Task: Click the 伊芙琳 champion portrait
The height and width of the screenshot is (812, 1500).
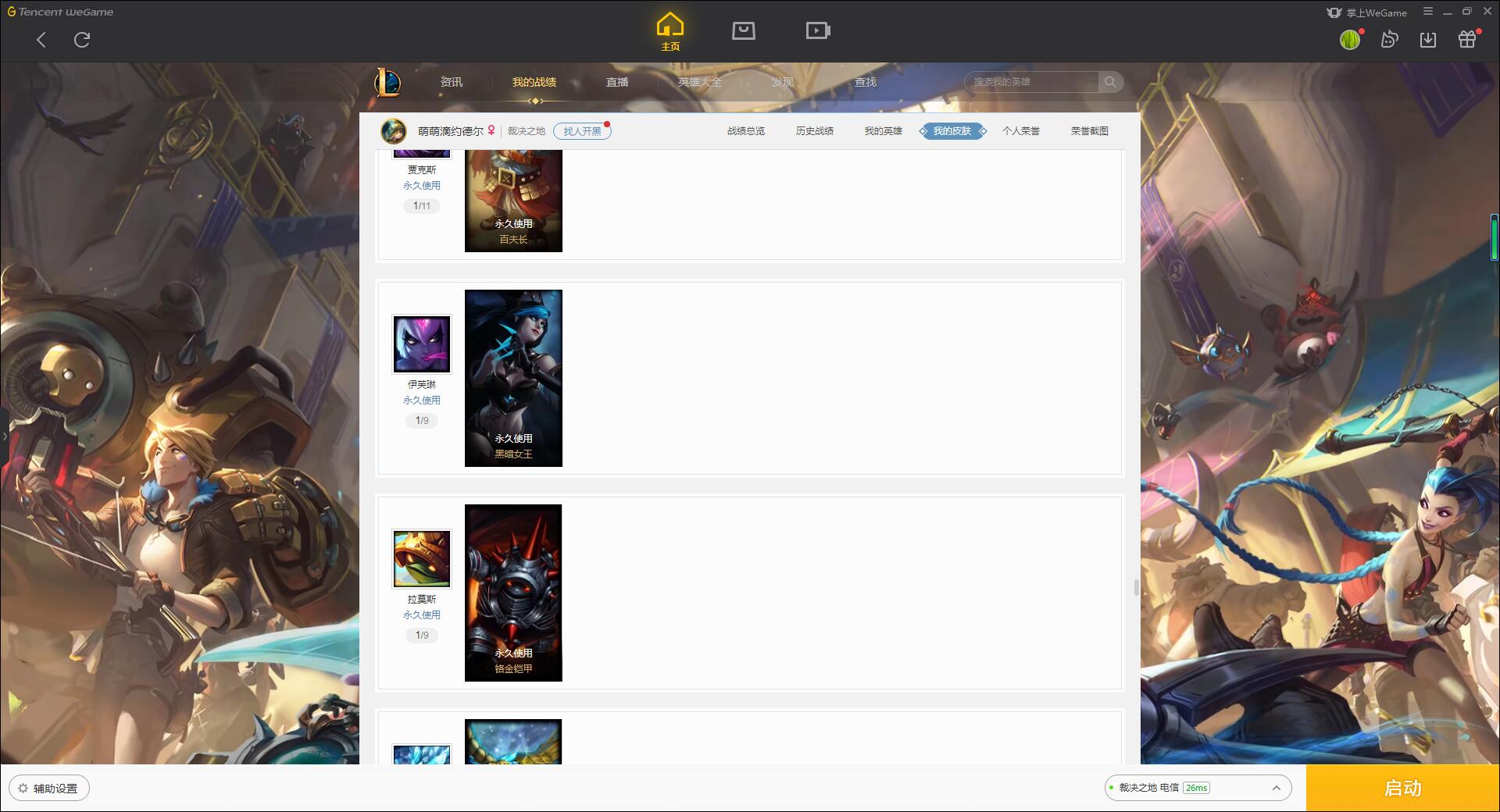Action: (x=422, y=344)
